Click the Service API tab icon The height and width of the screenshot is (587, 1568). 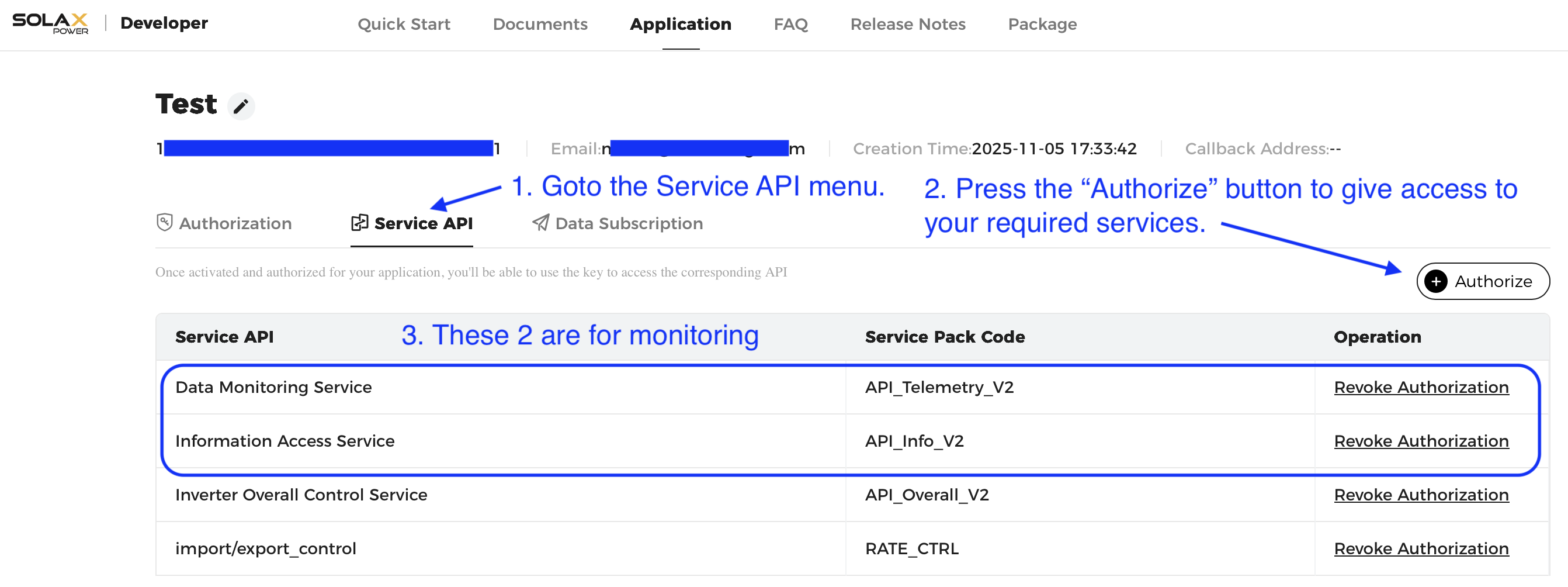pyautogui.click(x=360, y=222)
